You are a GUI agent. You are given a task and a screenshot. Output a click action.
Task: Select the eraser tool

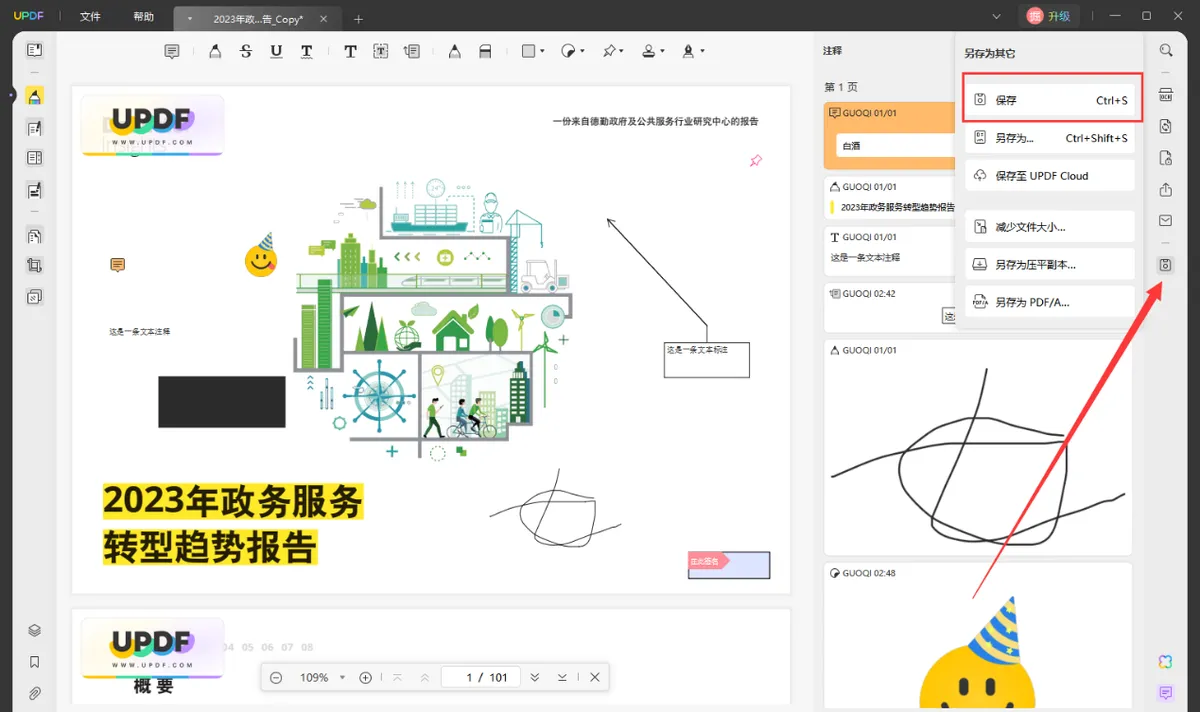(x=485, y=52)
